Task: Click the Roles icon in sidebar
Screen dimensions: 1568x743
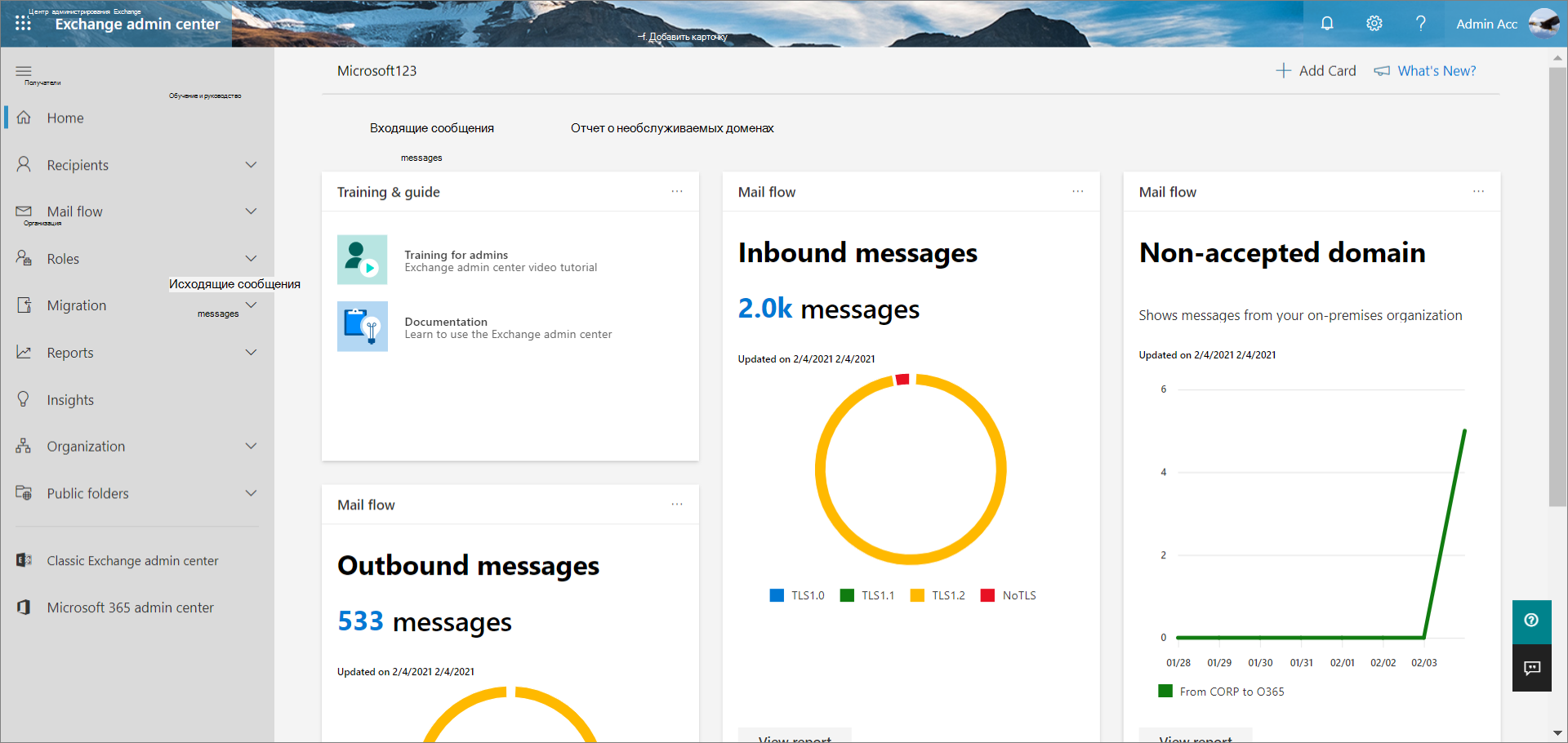Action: (x=24, y=258)
